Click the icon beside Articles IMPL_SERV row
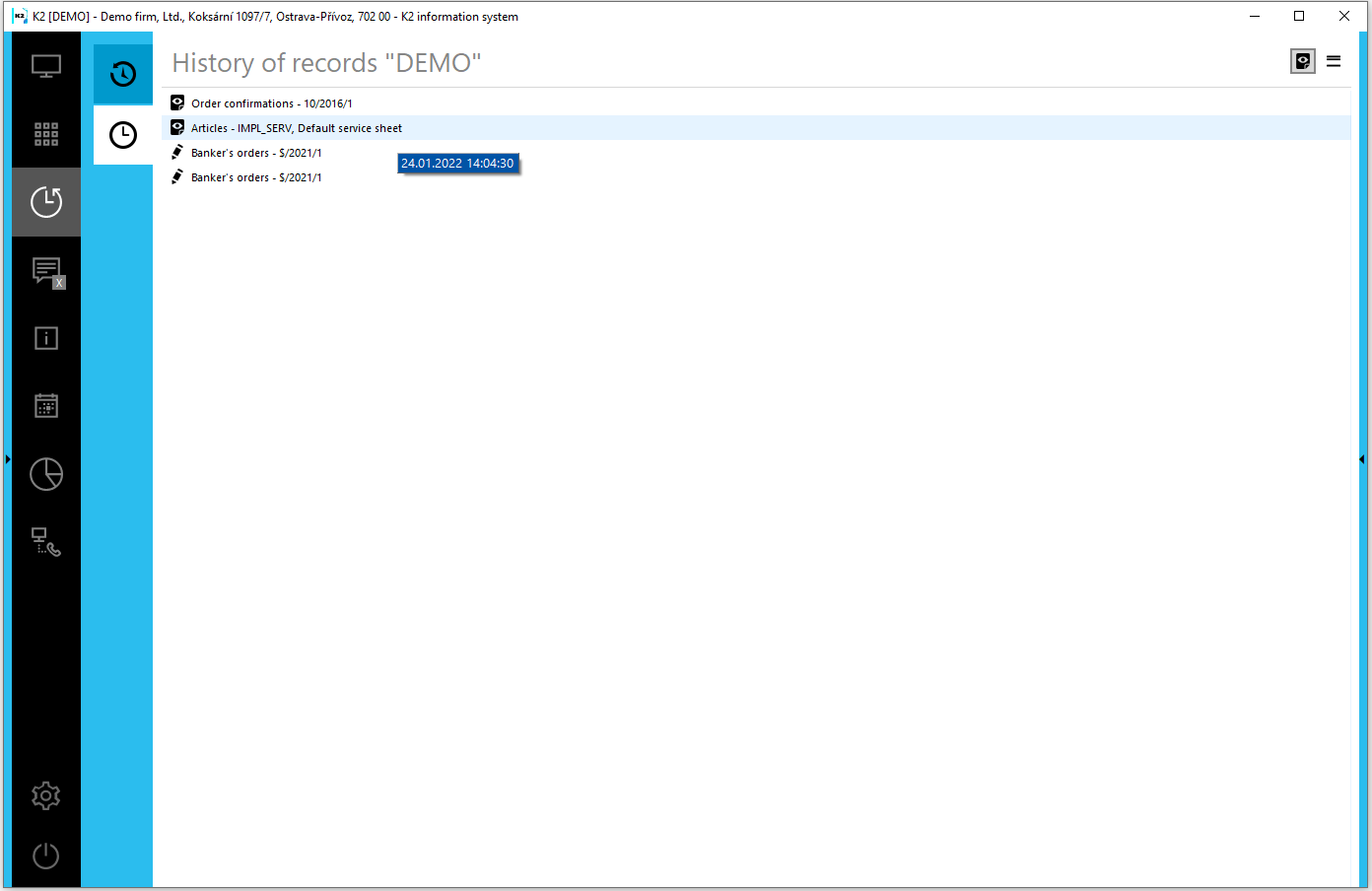 pos(177,127)
